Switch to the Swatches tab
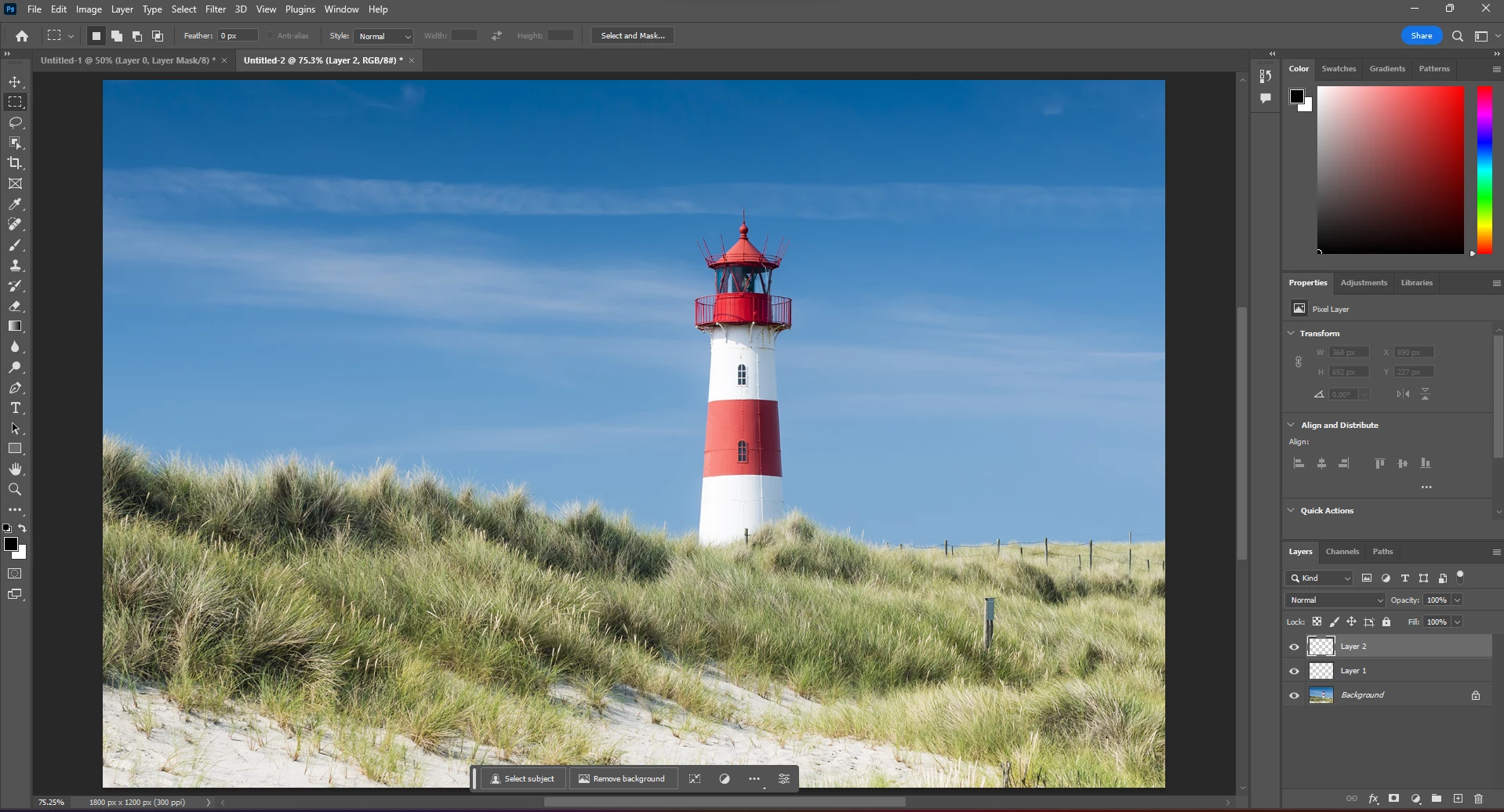The image size is (1504, 812). [1339, 69]
